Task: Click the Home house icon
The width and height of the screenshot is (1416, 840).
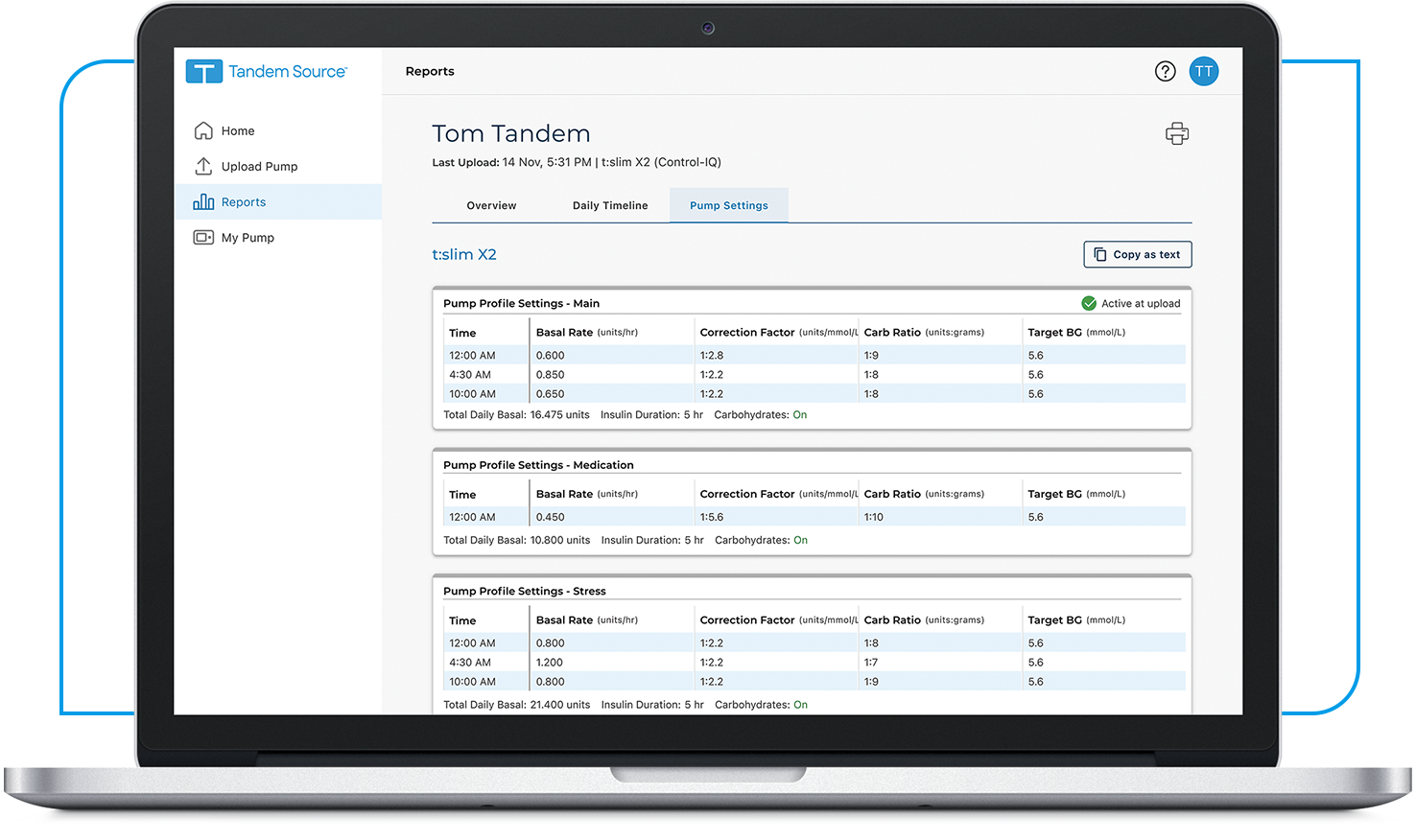Action: pyautogui.click(x=203, y=130)
